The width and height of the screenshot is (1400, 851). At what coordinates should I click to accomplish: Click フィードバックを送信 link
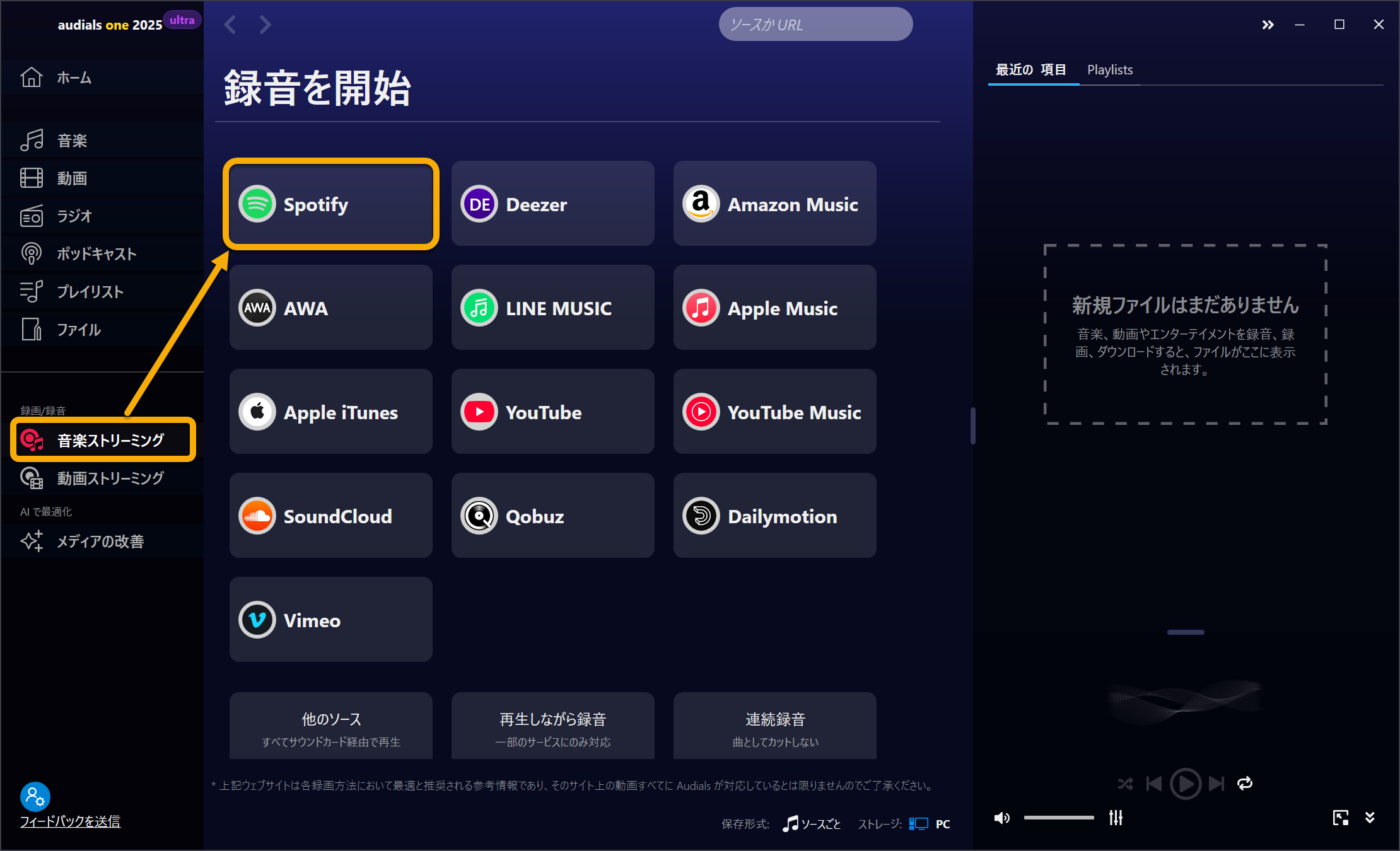pyautogui.click(x=70, y=821)
